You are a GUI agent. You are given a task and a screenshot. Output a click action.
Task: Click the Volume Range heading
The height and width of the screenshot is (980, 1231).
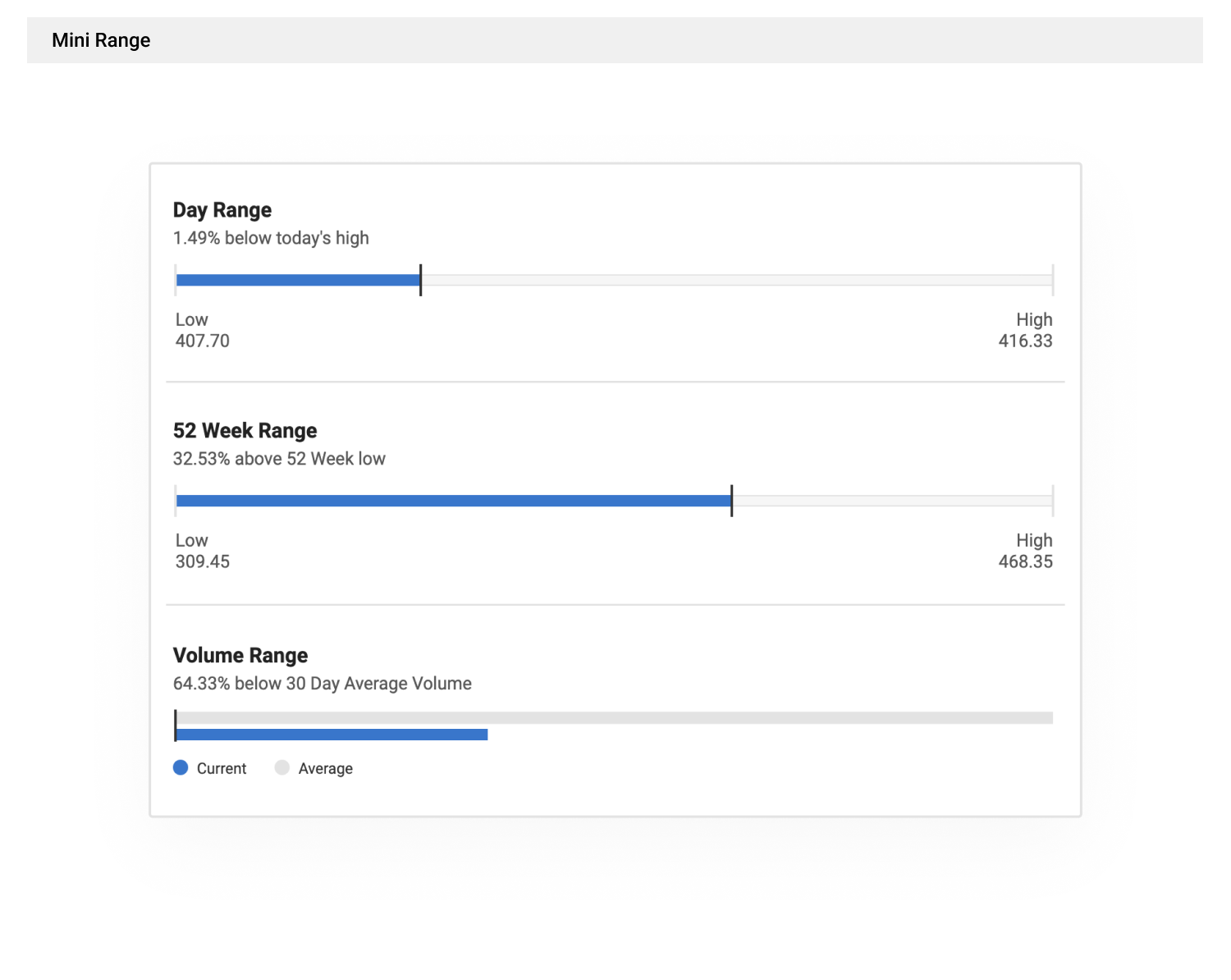(x=240, y=655)
